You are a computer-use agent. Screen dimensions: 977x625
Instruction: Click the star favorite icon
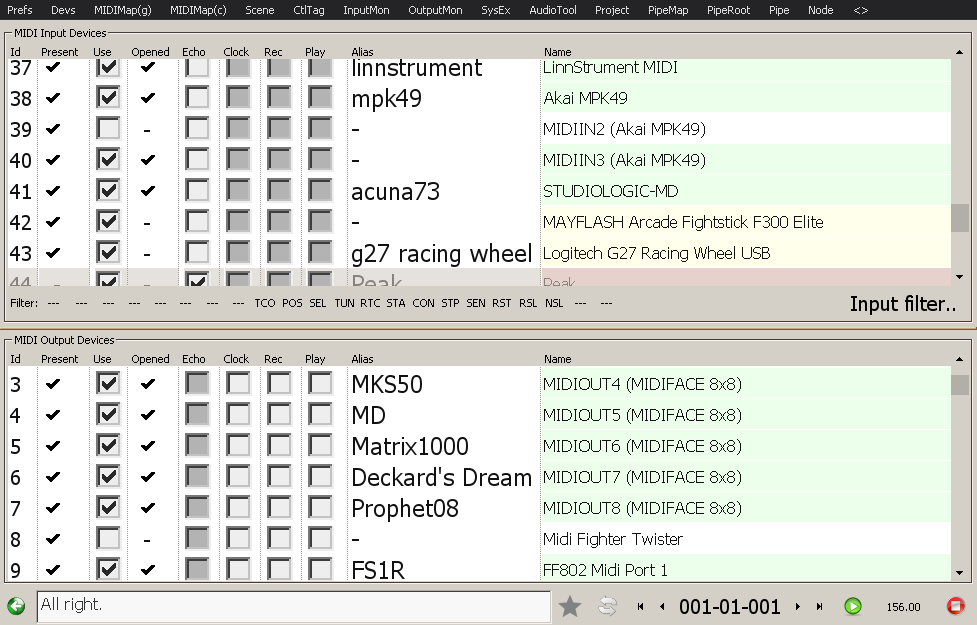click(x=570, y=606)
